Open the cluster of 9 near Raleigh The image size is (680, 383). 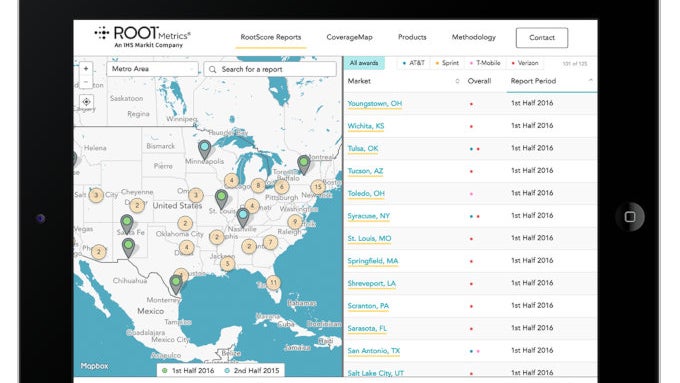295,222
